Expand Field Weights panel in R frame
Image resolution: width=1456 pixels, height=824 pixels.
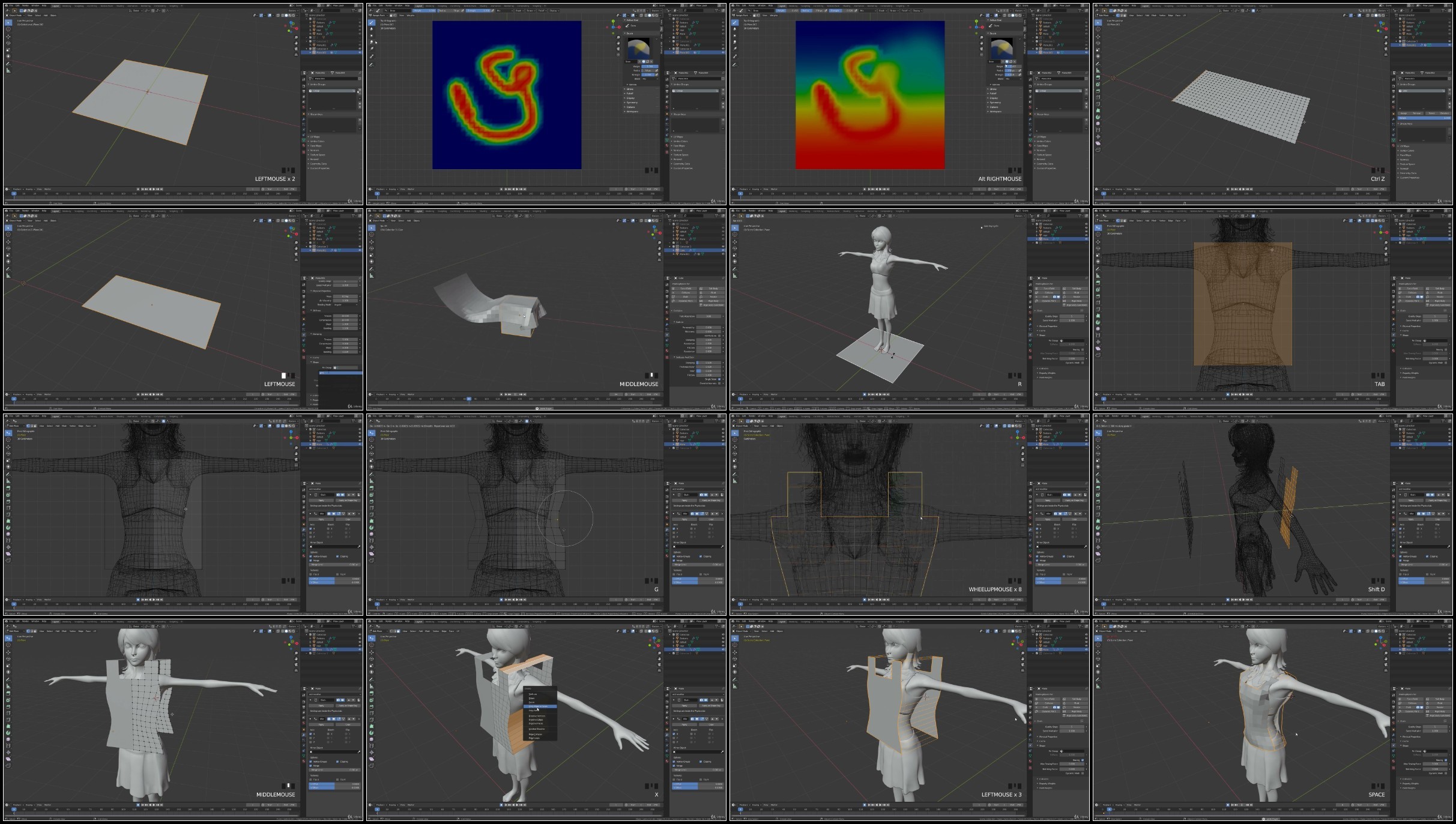pyautogui.click(x=1045, y=377)
